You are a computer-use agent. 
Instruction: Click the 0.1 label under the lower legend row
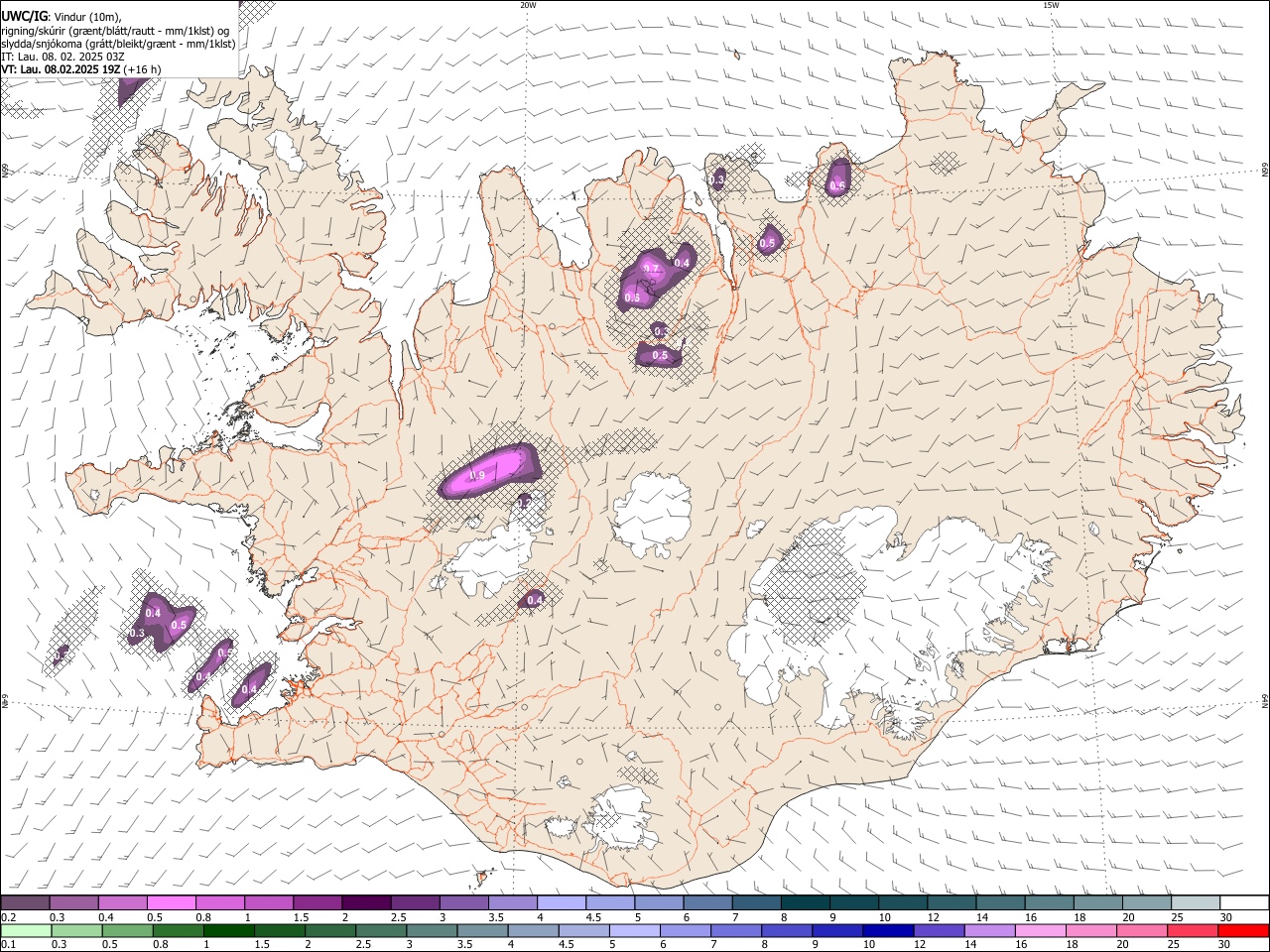coord(8,945)
